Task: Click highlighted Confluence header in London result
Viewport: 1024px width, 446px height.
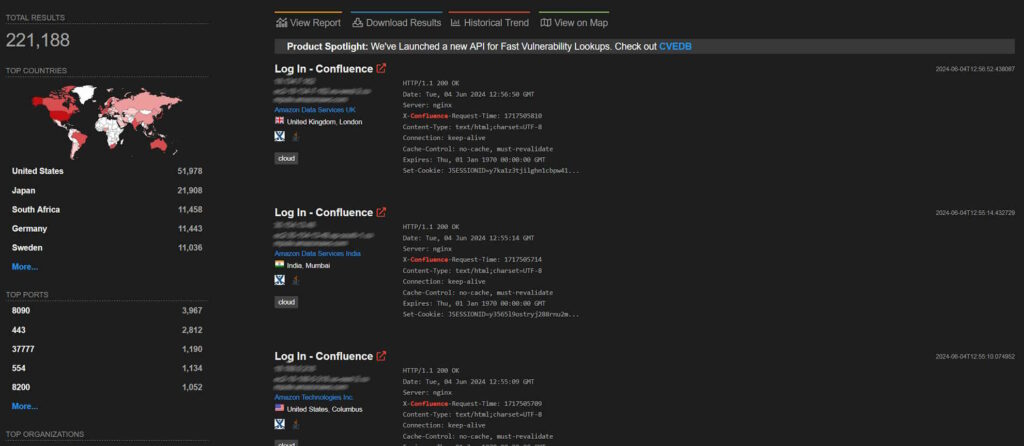Action: (430, 116)
